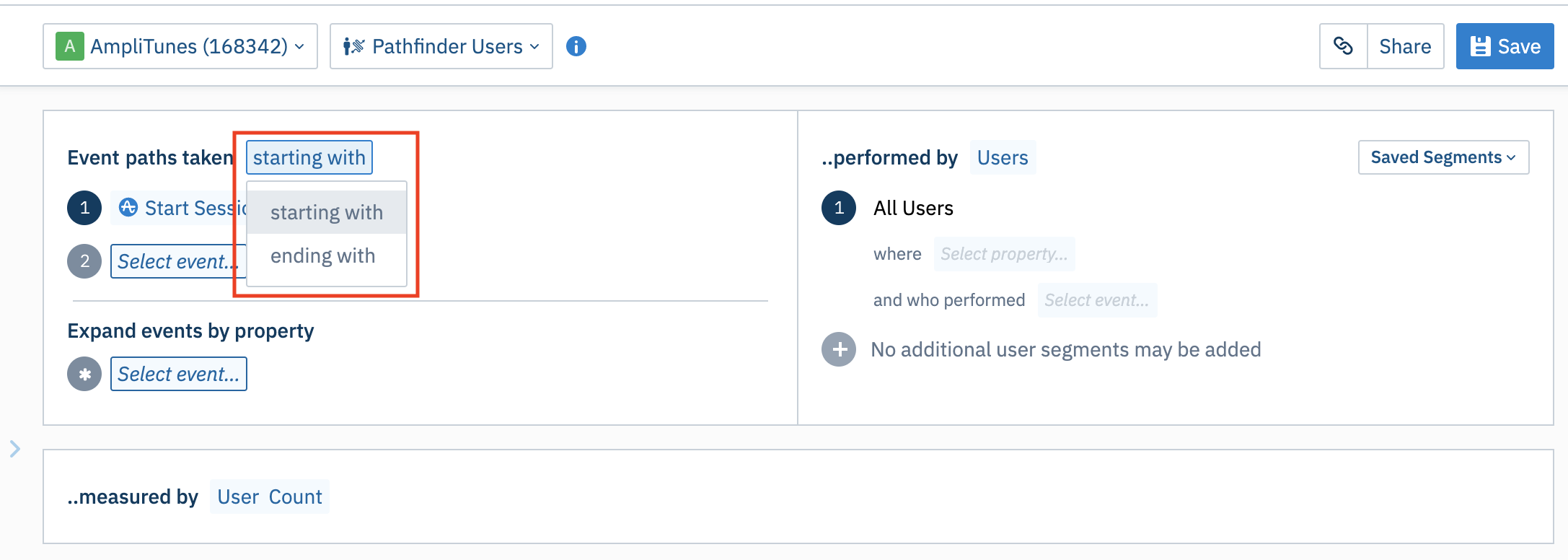This screenshot has width=1568, height=560.
Task: Click the plus icon to add segment
Action: 839,350
